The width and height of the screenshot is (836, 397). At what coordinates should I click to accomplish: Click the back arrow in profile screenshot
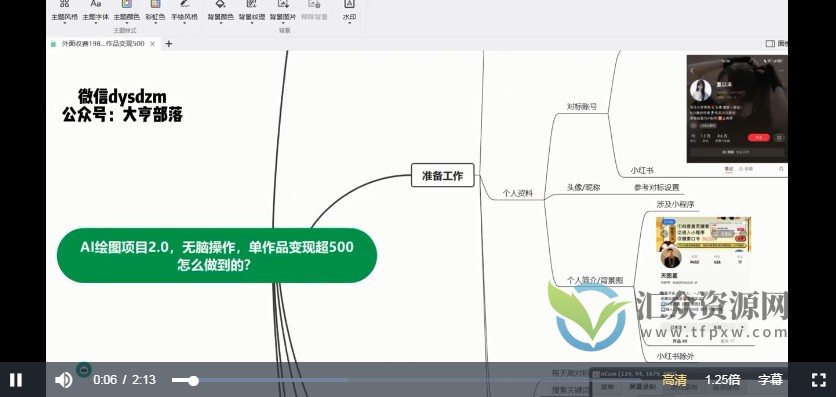pos(692,70)
